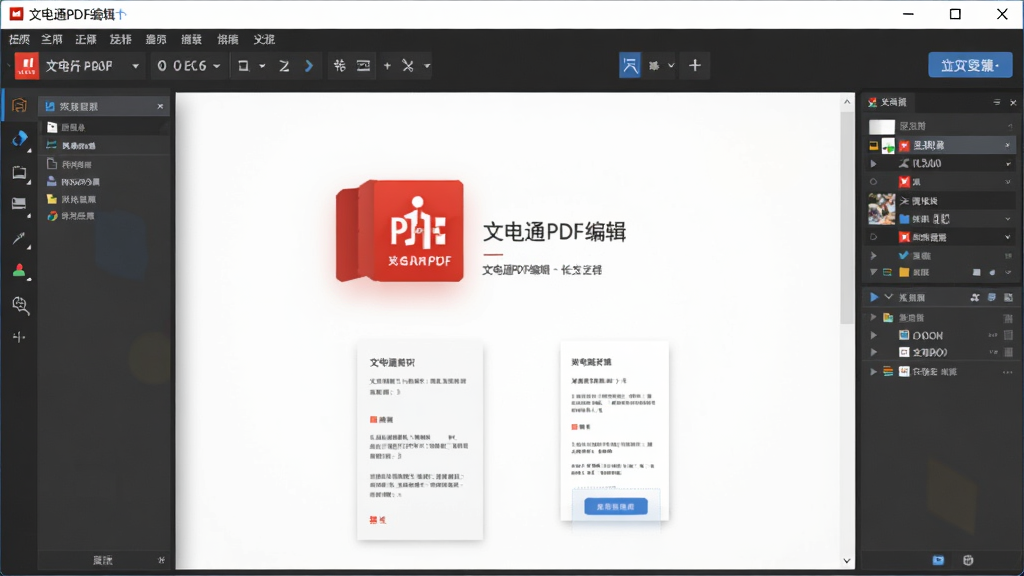Viewport: 1024px width, 576px height.
Task: Close the left panel using its X
Action: [x=160, y=106]
